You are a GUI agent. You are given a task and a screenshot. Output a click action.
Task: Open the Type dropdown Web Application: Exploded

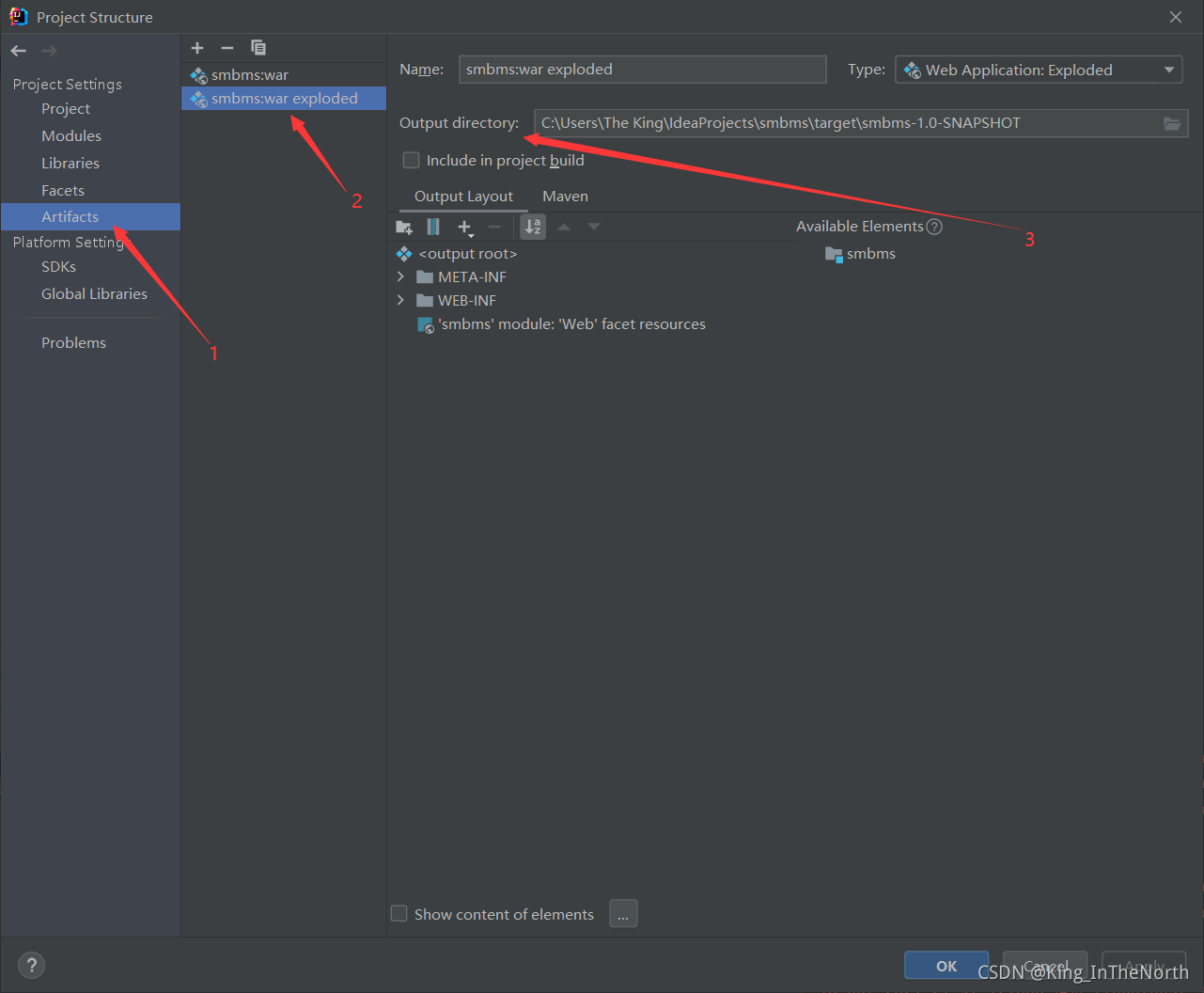[1039, 70]
